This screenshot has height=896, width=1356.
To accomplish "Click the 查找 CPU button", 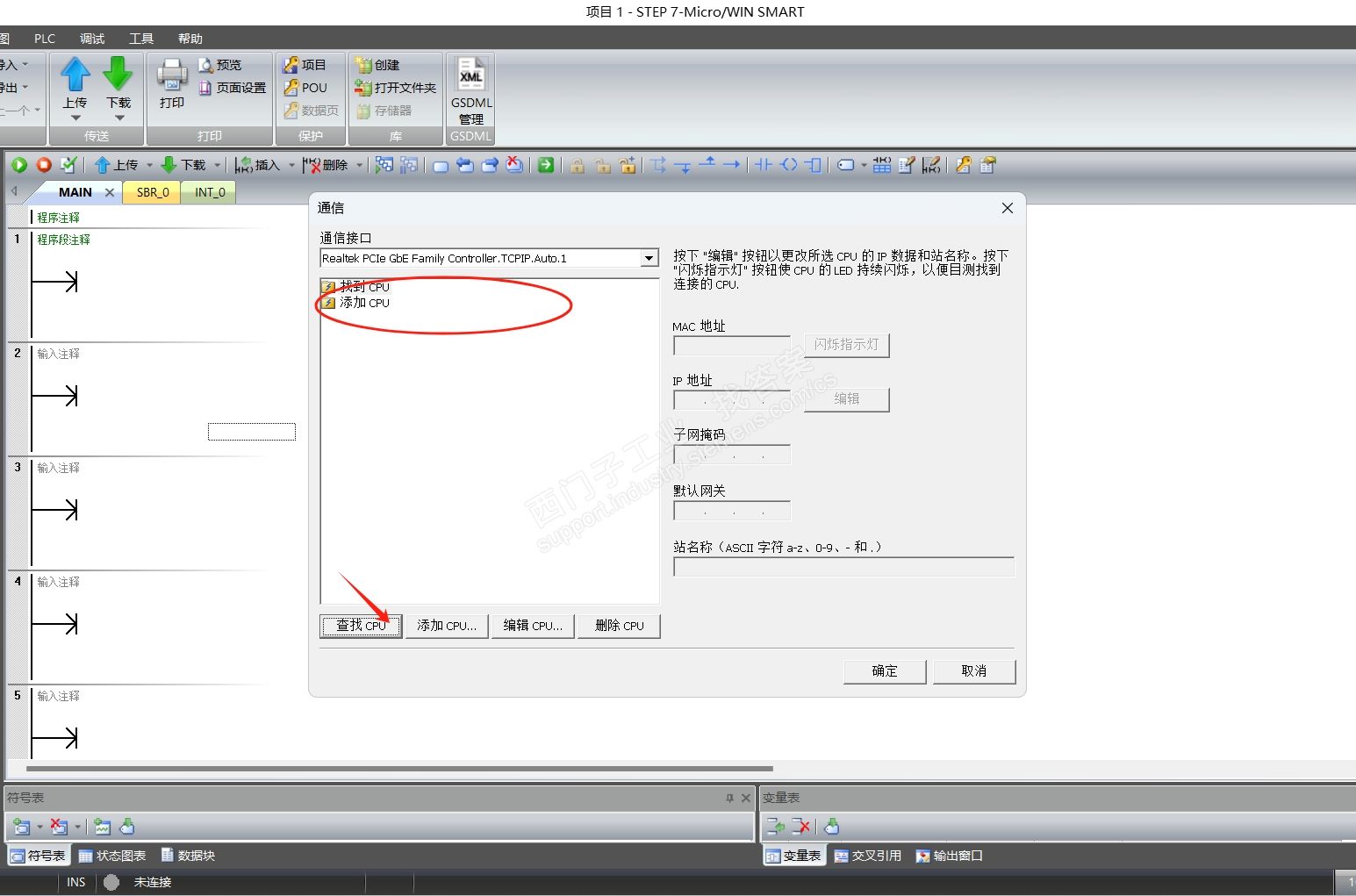I will coord(361,626).
